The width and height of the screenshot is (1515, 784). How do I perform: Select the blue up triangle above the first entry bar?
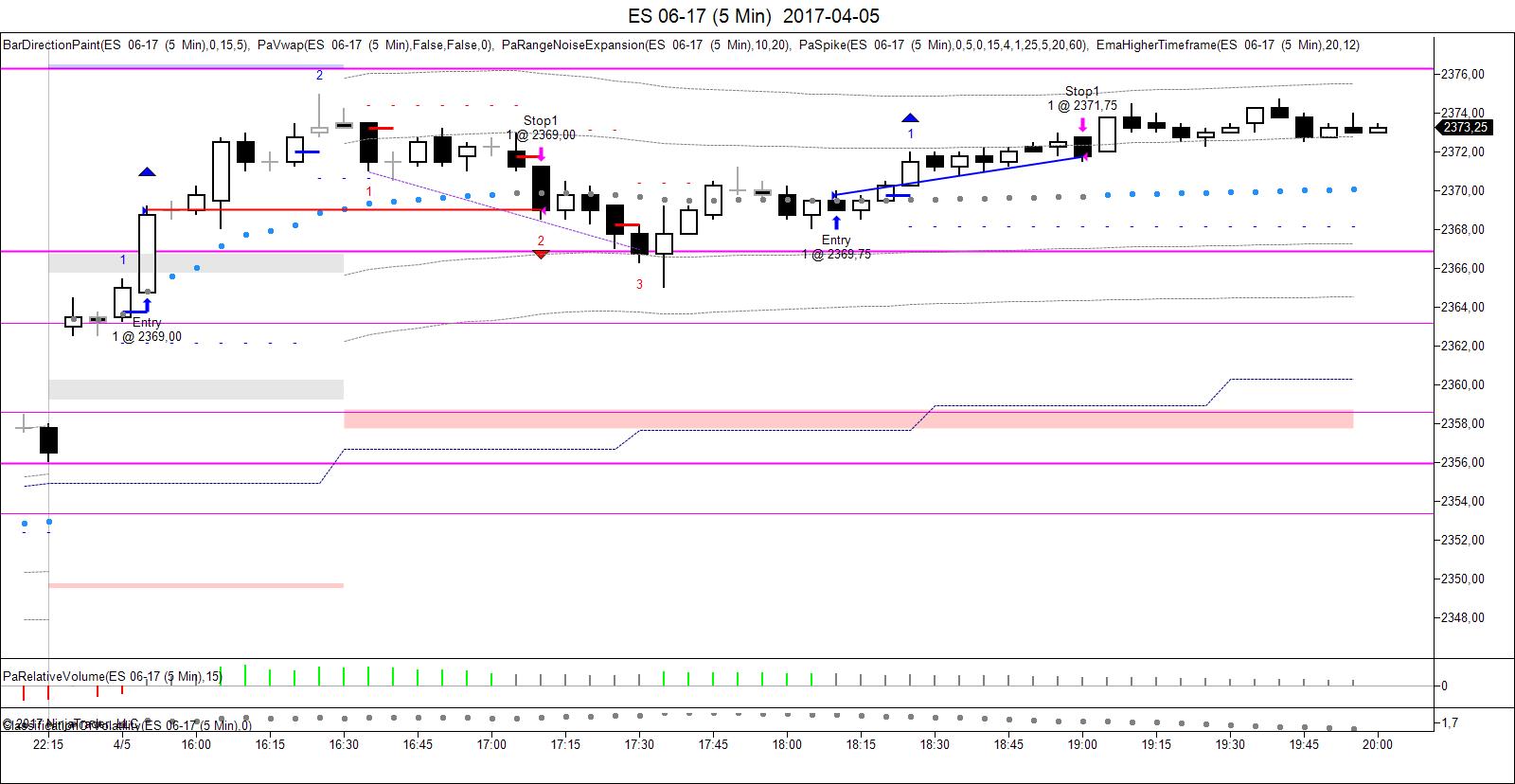point(147,171)
